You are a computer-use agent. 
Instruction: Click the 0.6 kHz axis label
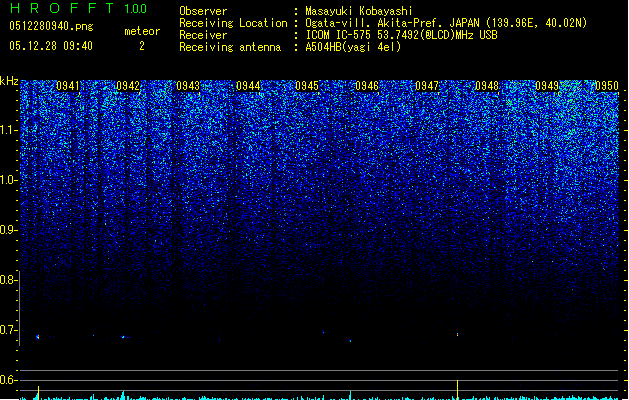coord(8,380)
